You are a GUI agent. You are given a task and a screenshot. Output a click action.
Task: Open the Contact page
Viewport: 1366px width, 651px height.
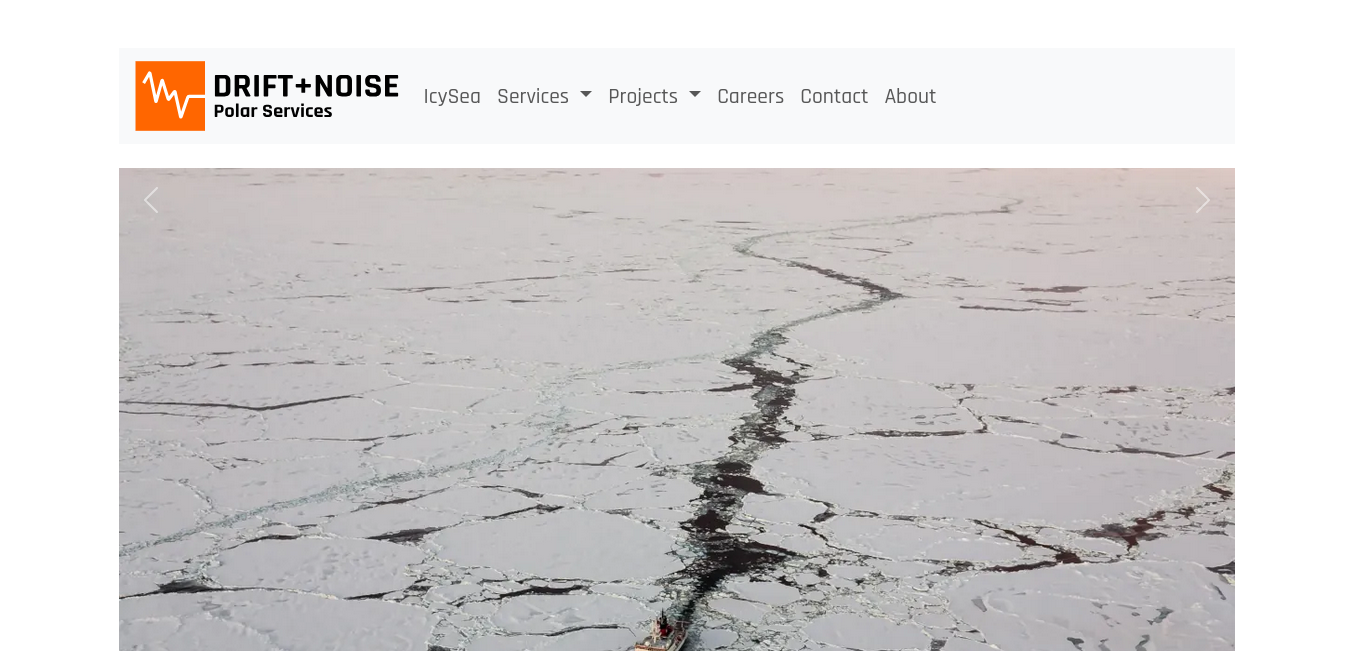coord(834,96)
